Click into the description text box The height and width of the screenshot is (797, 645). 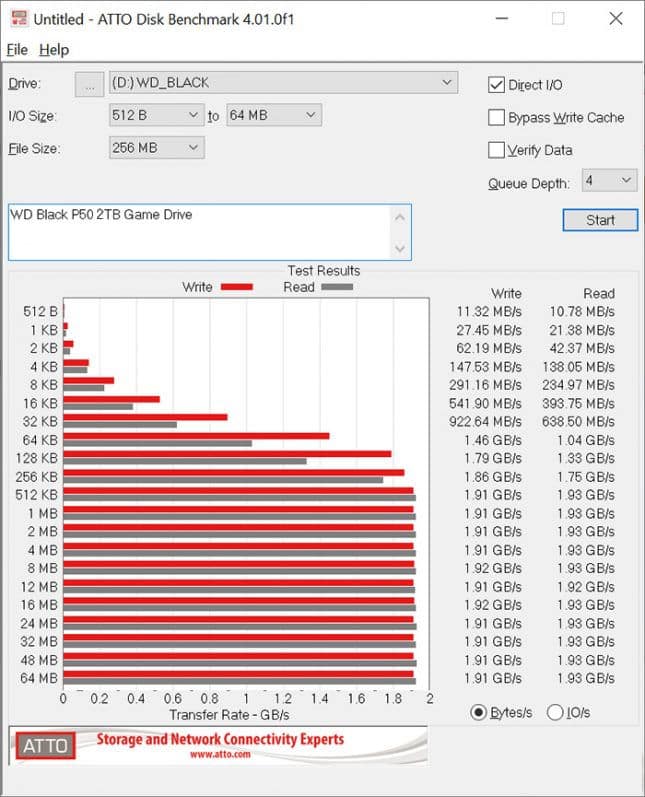click(x=198, y=232)
